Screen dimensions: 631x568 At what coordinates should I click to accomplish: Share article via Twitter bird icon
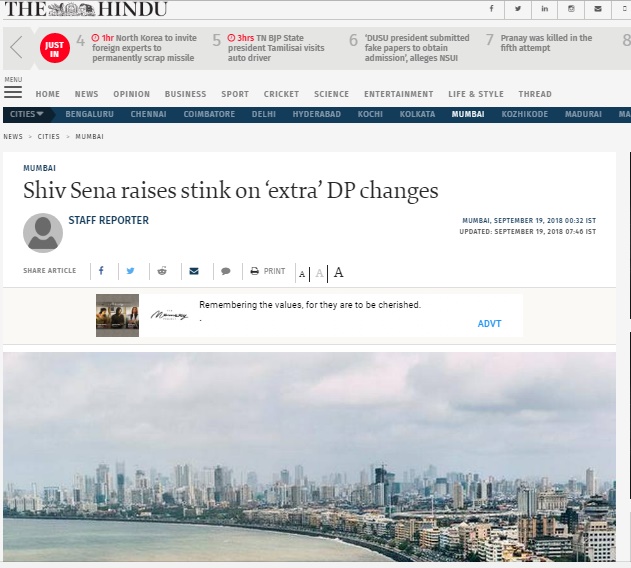(130, 271)
